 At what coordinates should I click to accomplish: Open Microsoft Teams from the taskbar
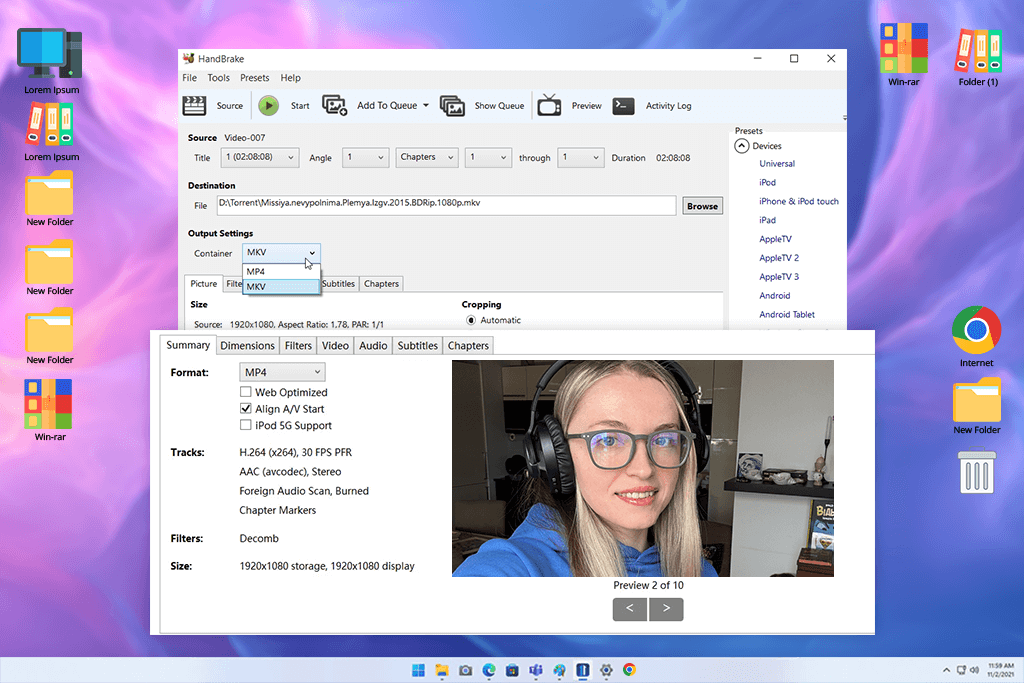pos(536,670)
